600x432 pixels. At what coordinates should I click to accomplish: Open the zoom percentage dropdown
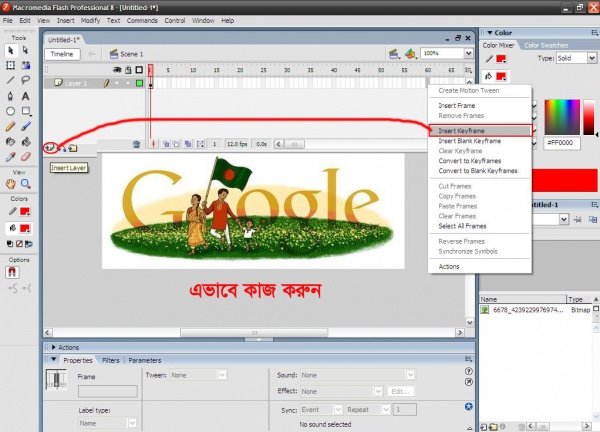click(x=468, y=53)
